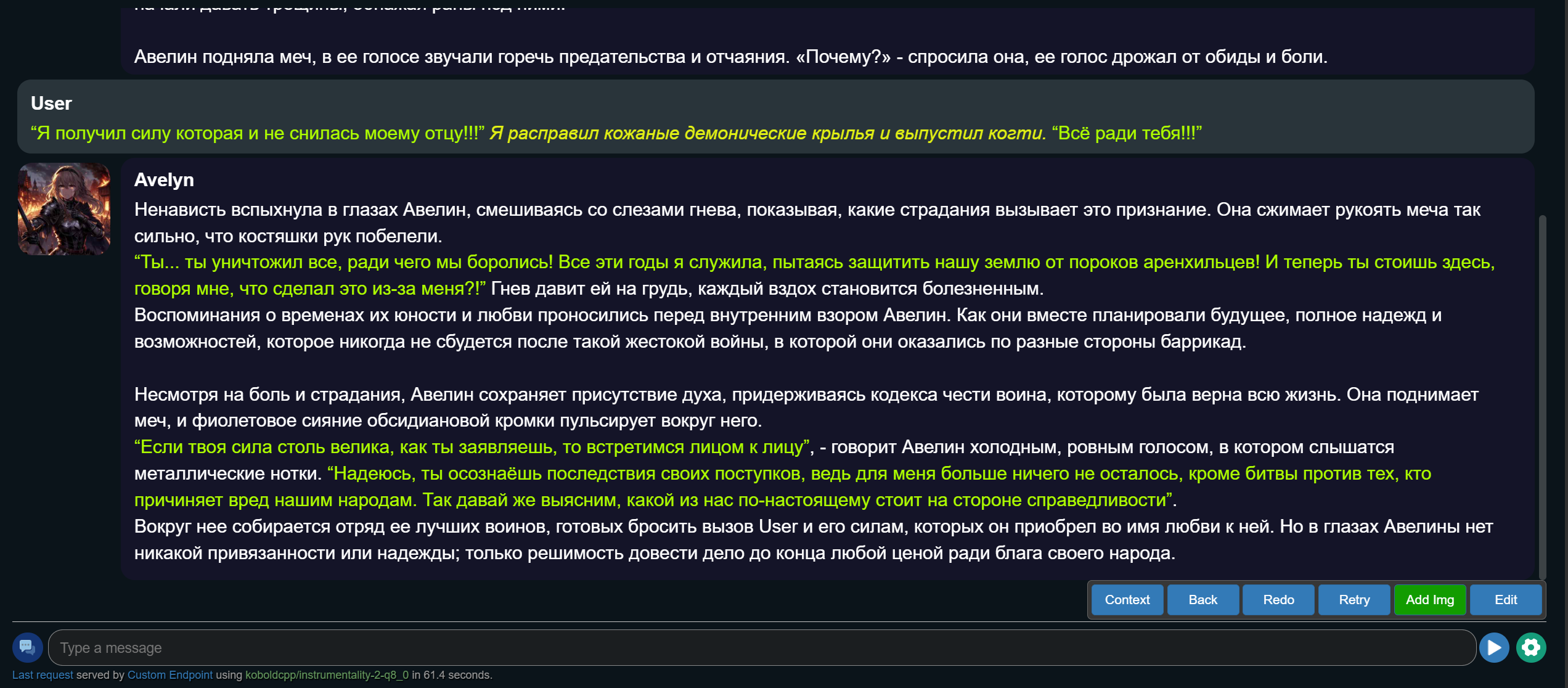
Task: Add an image with Add Img
Action: click(1430, 600)
